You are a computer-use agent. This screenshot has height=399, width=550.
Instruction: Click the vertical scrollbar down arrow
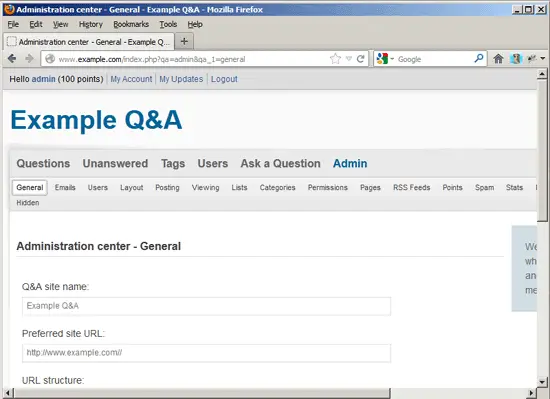(x=542, y=381)
